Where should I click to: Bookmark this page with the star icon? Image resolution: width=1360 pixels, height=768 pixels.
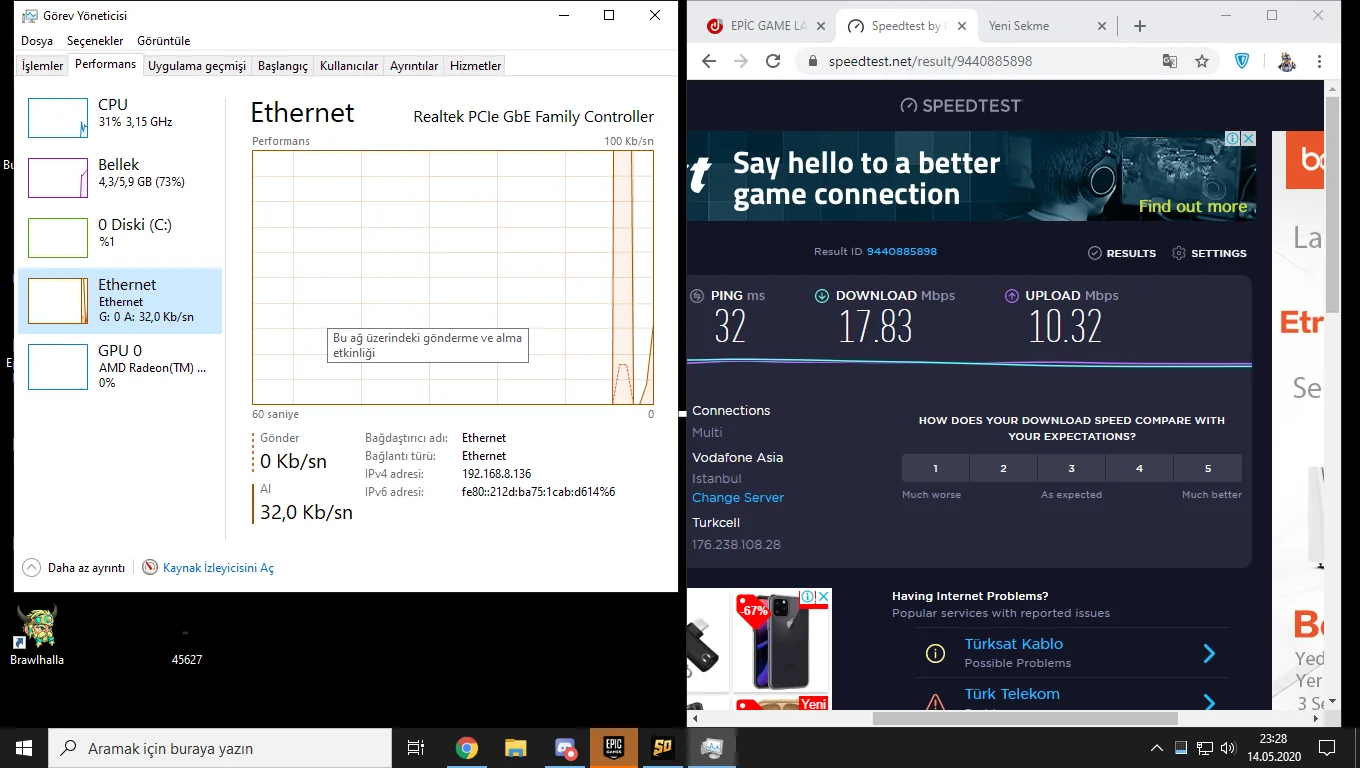coord(1202,61)
